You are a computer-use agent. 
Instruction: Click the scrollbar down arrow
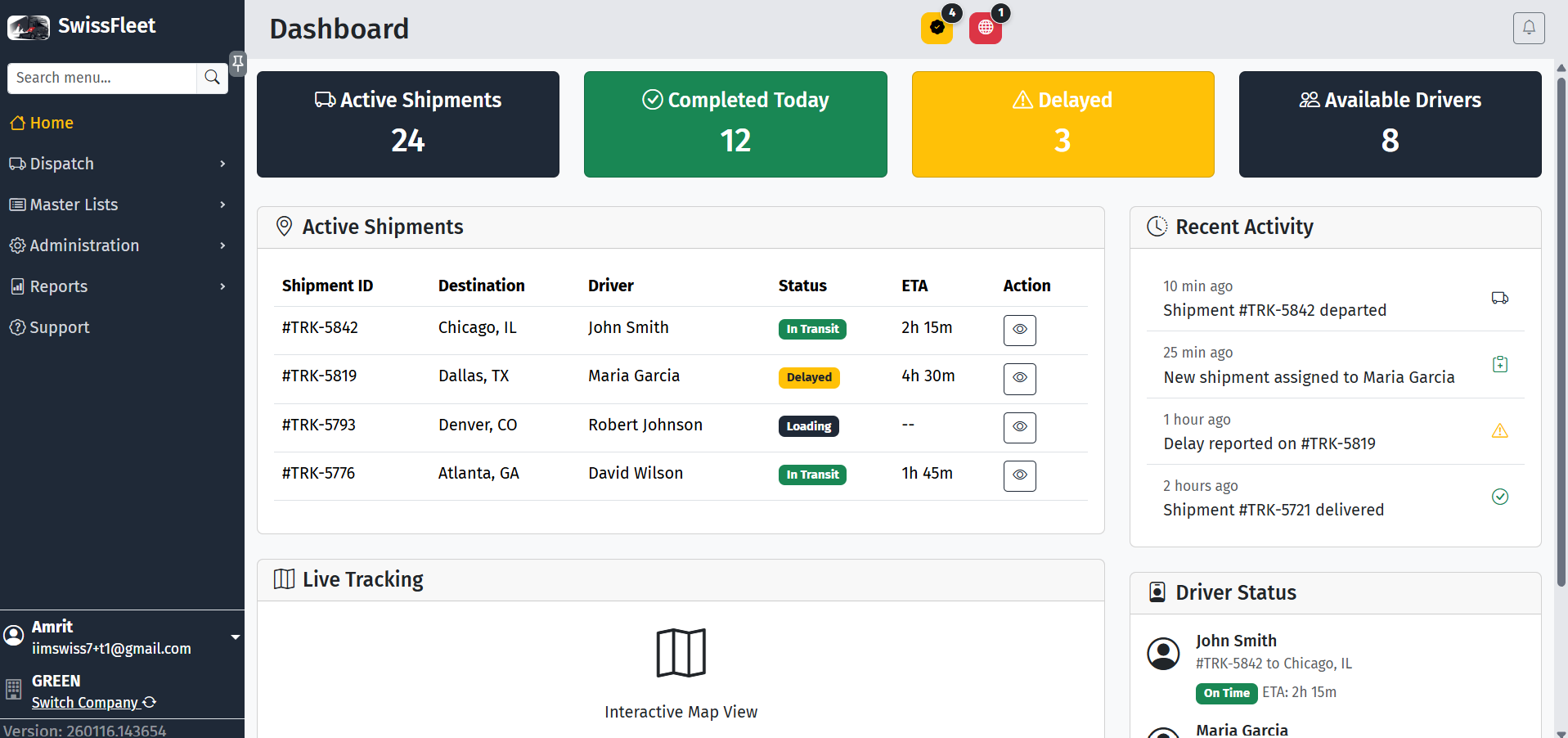click(1561, 732)
